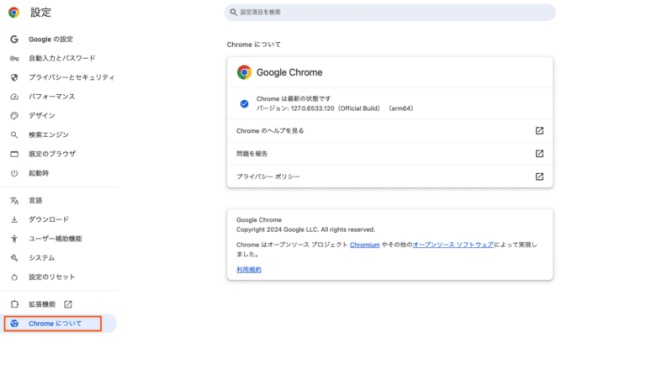Focus the settings search field

[390, 12]
